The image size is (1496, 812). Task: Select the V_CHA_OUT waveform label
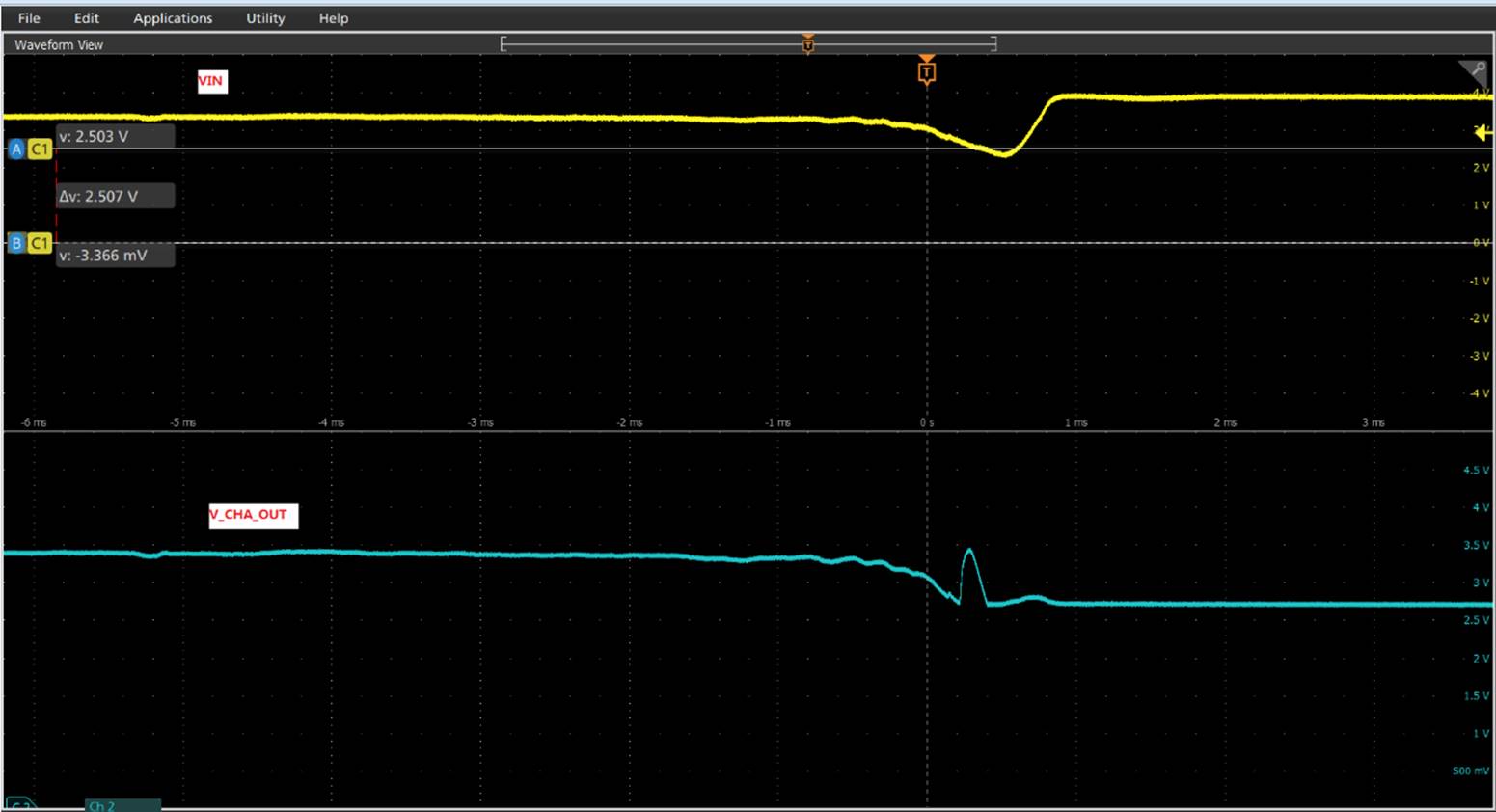[253, 515]
